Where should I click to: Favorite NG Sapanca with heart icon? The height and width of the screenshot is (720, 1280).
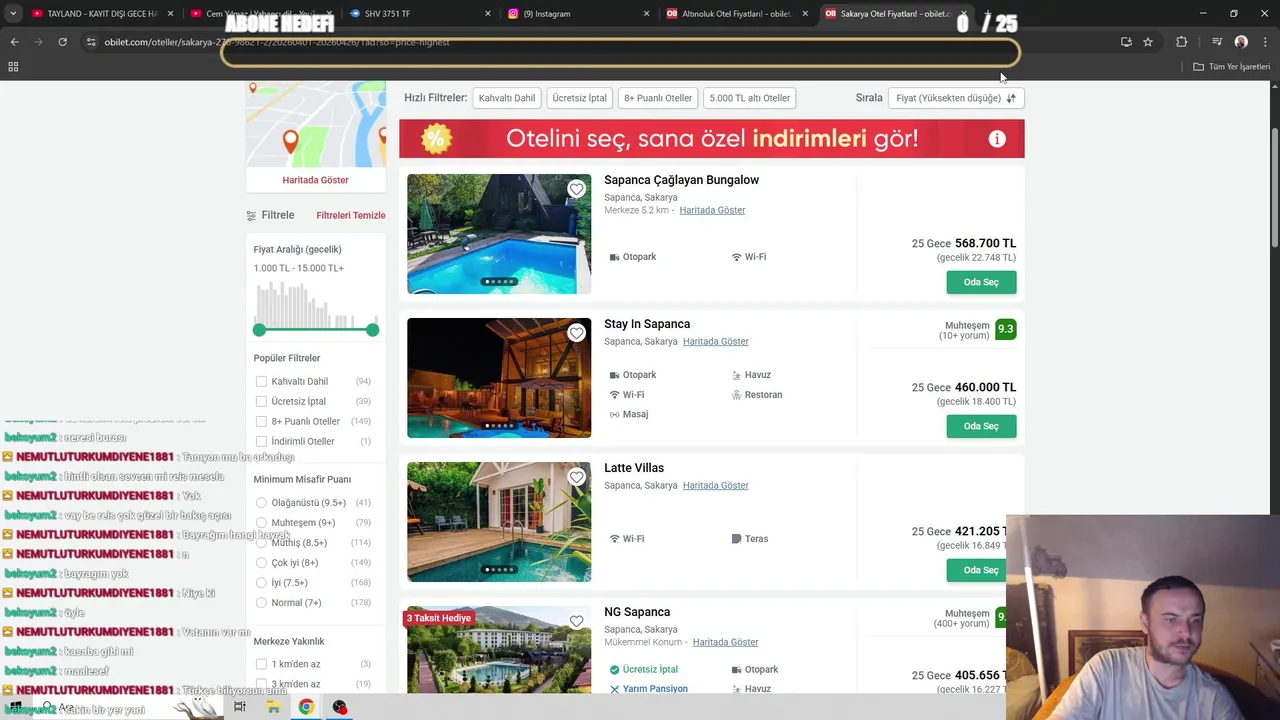coord(576,621)
